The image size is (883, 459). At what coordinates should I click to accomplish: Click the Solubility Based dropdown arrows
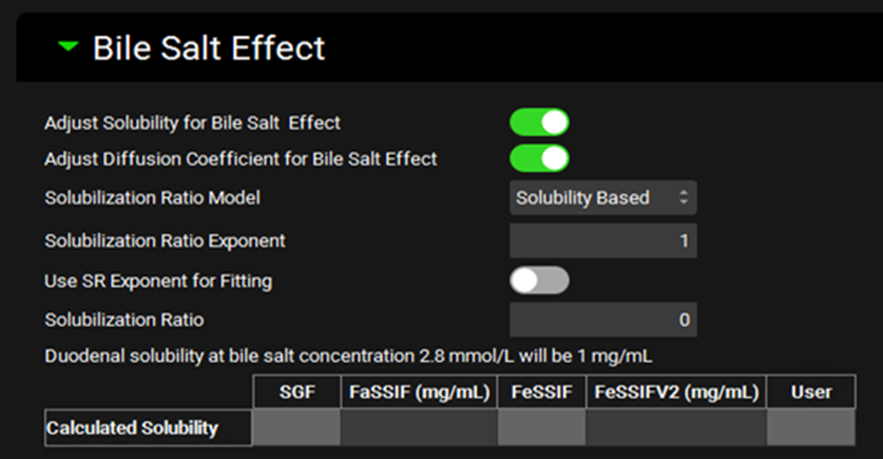coord(683,198)
